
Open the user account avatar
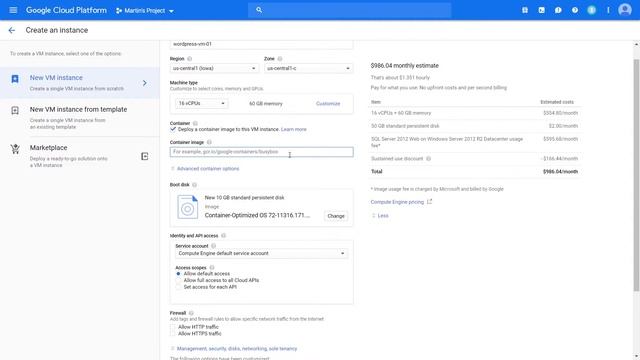[x=624, y=10]
